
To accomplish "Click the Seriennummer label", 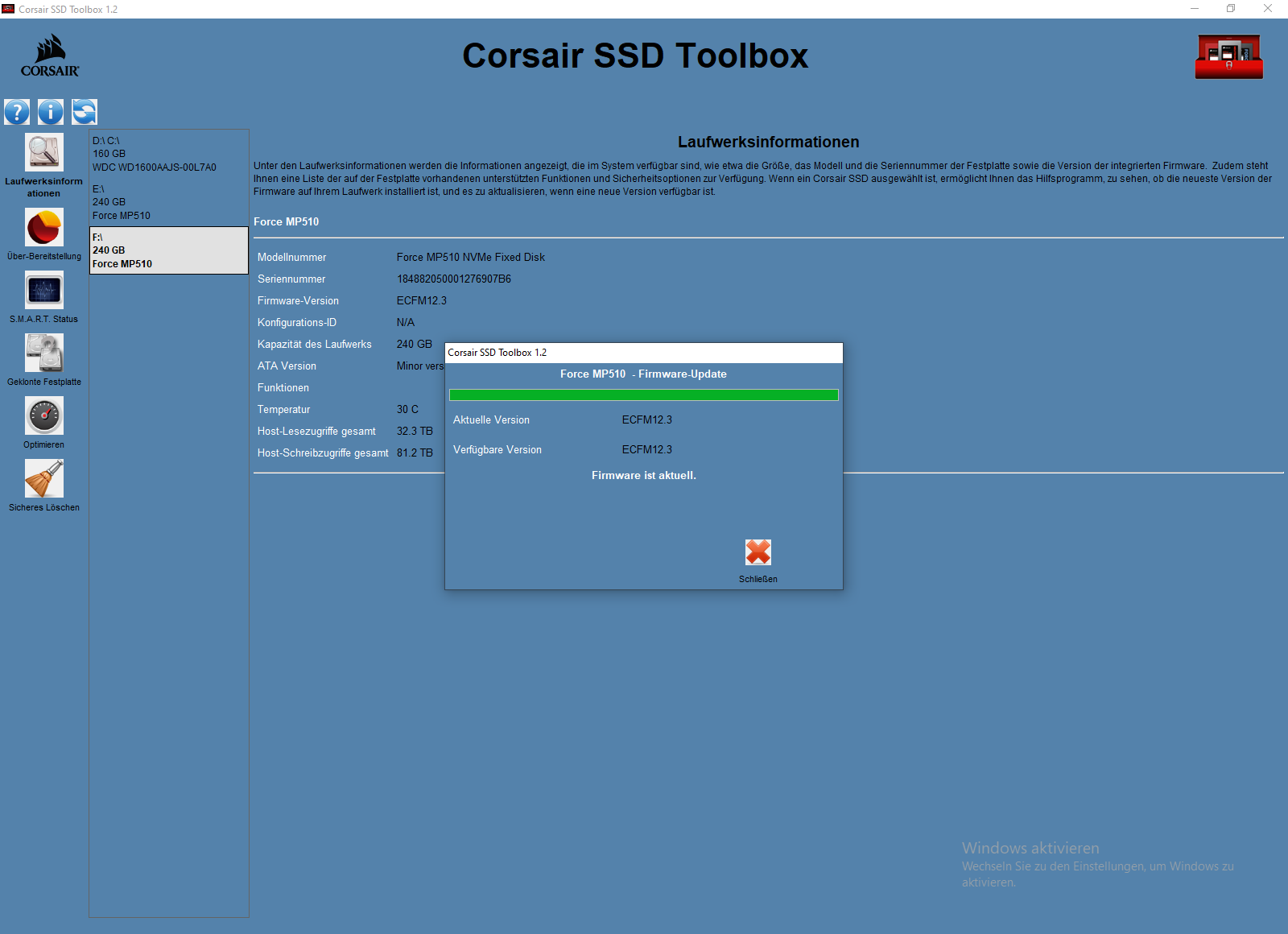I will click(x=291, y=279).
